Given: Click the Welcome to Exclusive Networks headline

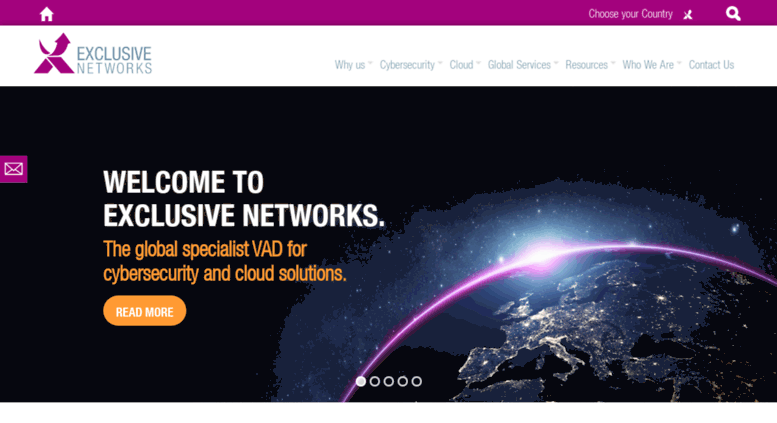Looking at the screenshot, I should [x=244, y=199].
